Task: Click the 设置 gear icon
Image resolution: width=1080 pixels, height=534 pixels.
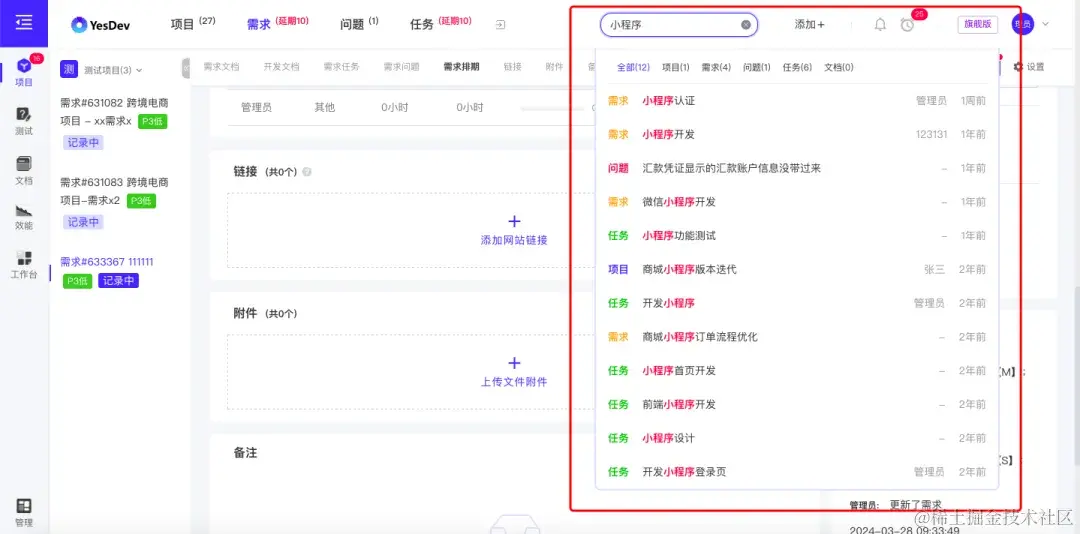Action: click(1019, 67)
